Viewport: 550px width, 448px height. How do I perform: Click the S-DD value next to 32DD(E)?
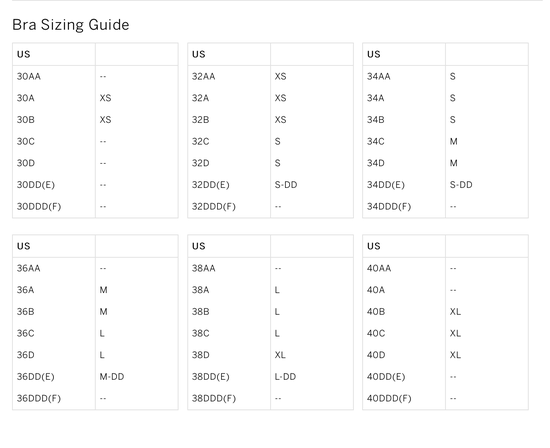286,185
